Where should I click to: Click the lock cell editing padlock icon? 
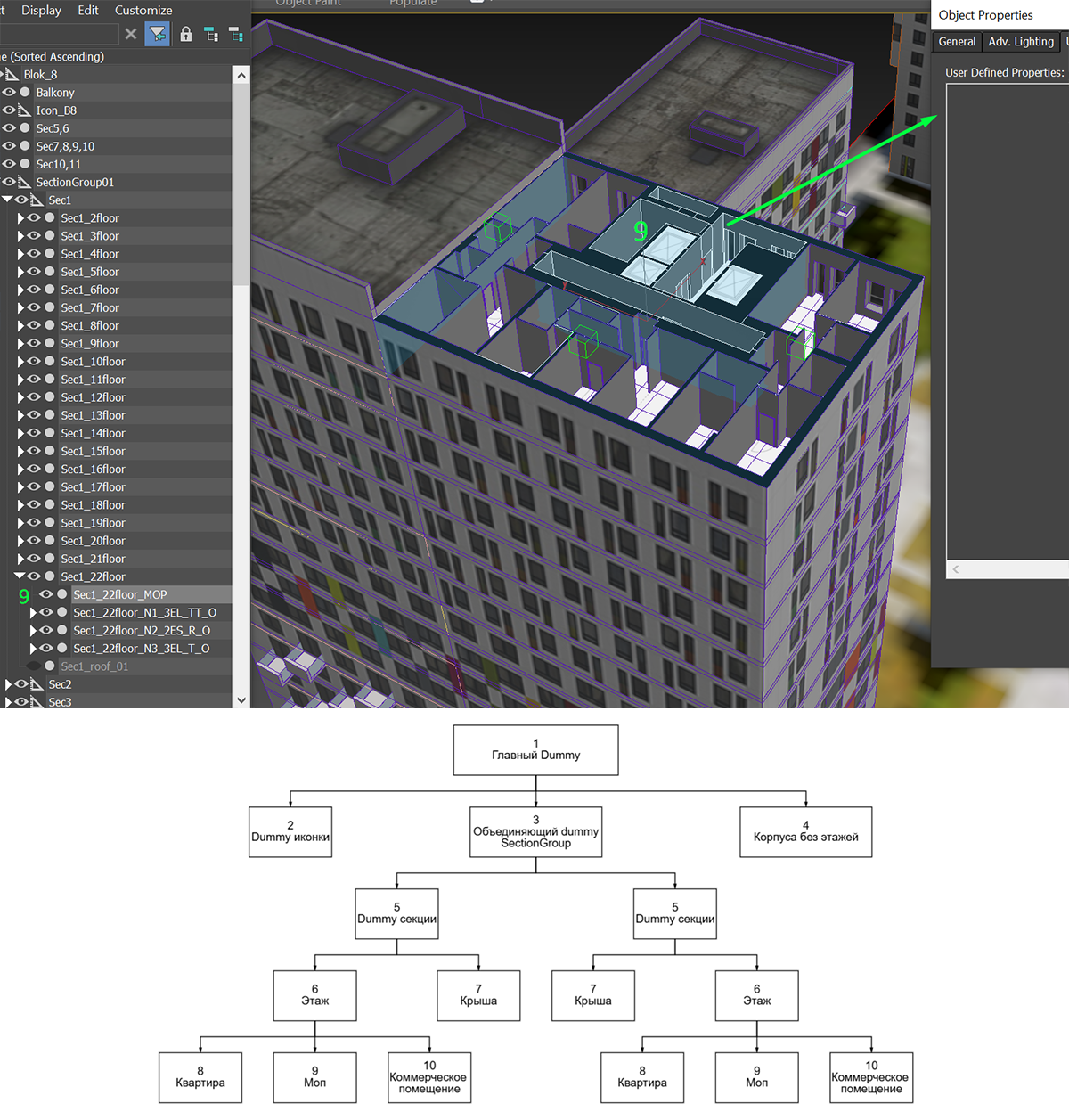pos(186,34)
